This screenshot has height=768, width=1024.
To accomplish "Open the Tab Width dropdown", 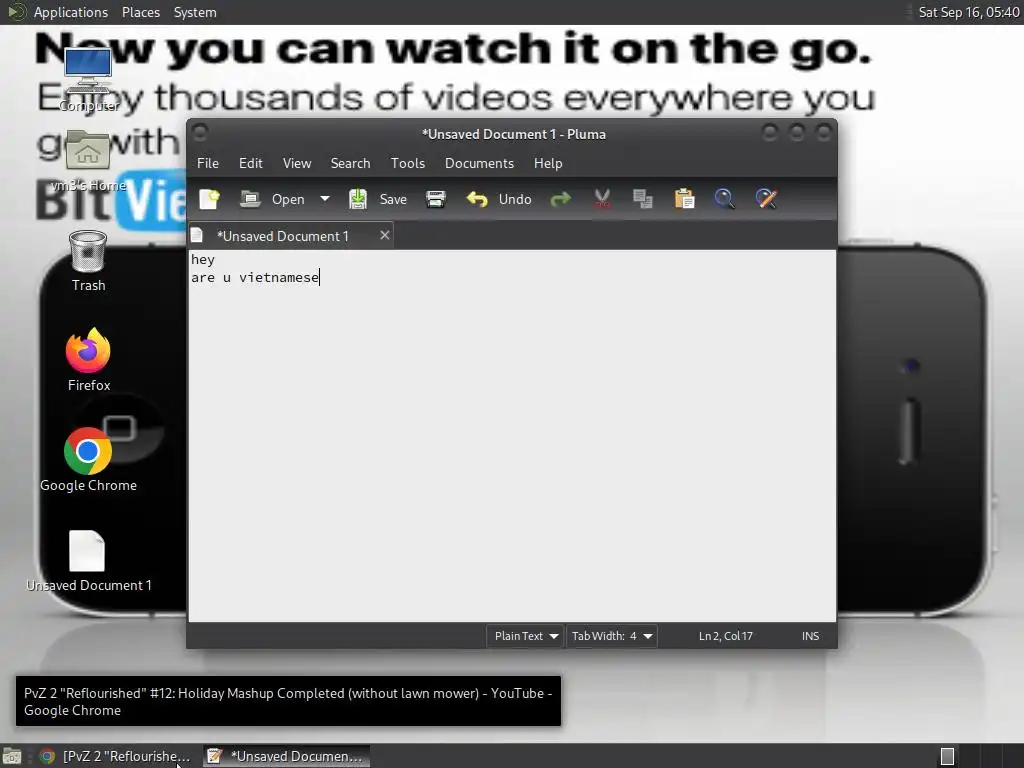I will click(611, 636).
